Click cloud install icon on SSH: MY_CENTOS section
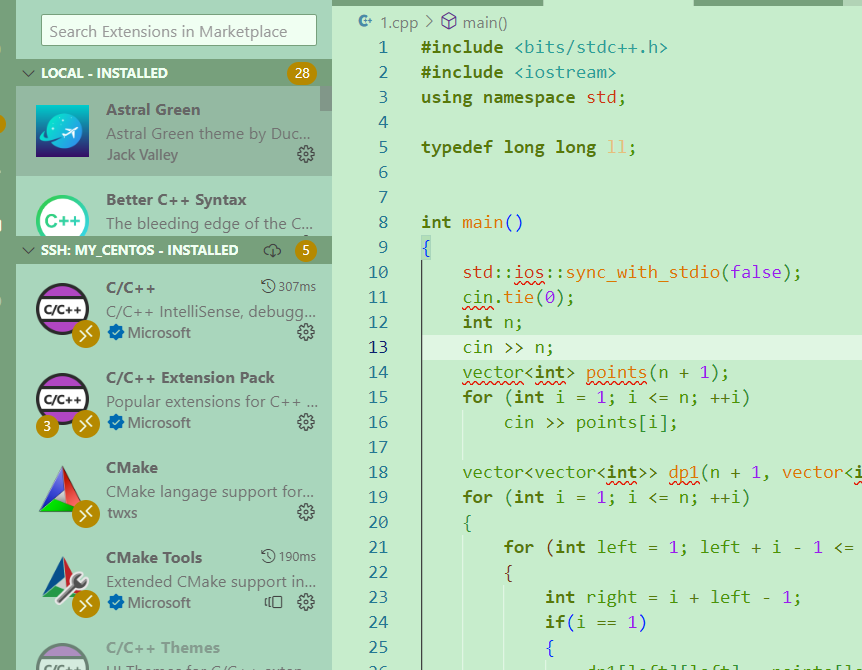This screenshot has width=862, height=670. [272, 250]
